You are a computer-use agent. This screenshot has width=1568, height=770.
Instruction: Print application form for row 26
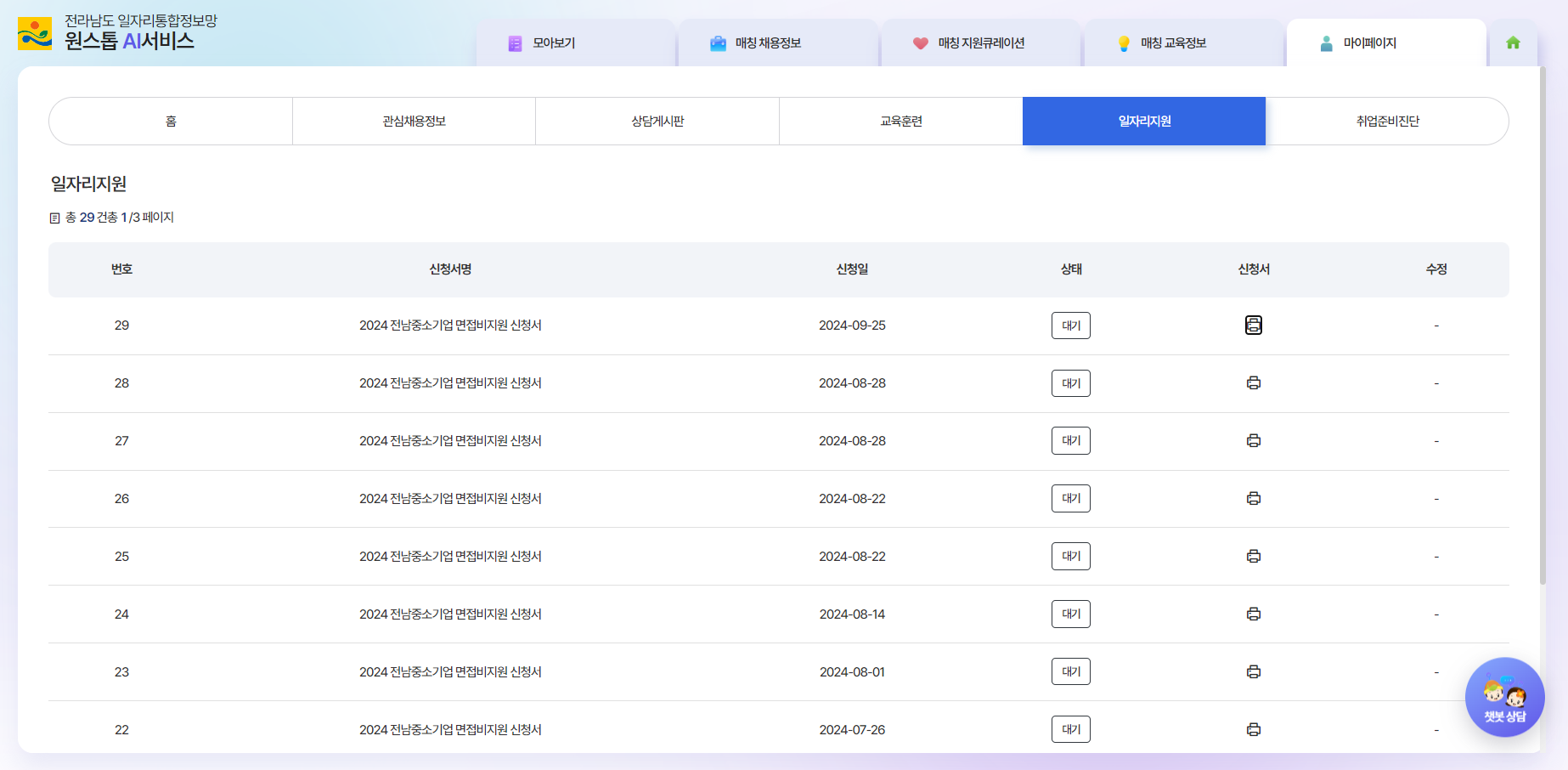tap(1254, 499)
